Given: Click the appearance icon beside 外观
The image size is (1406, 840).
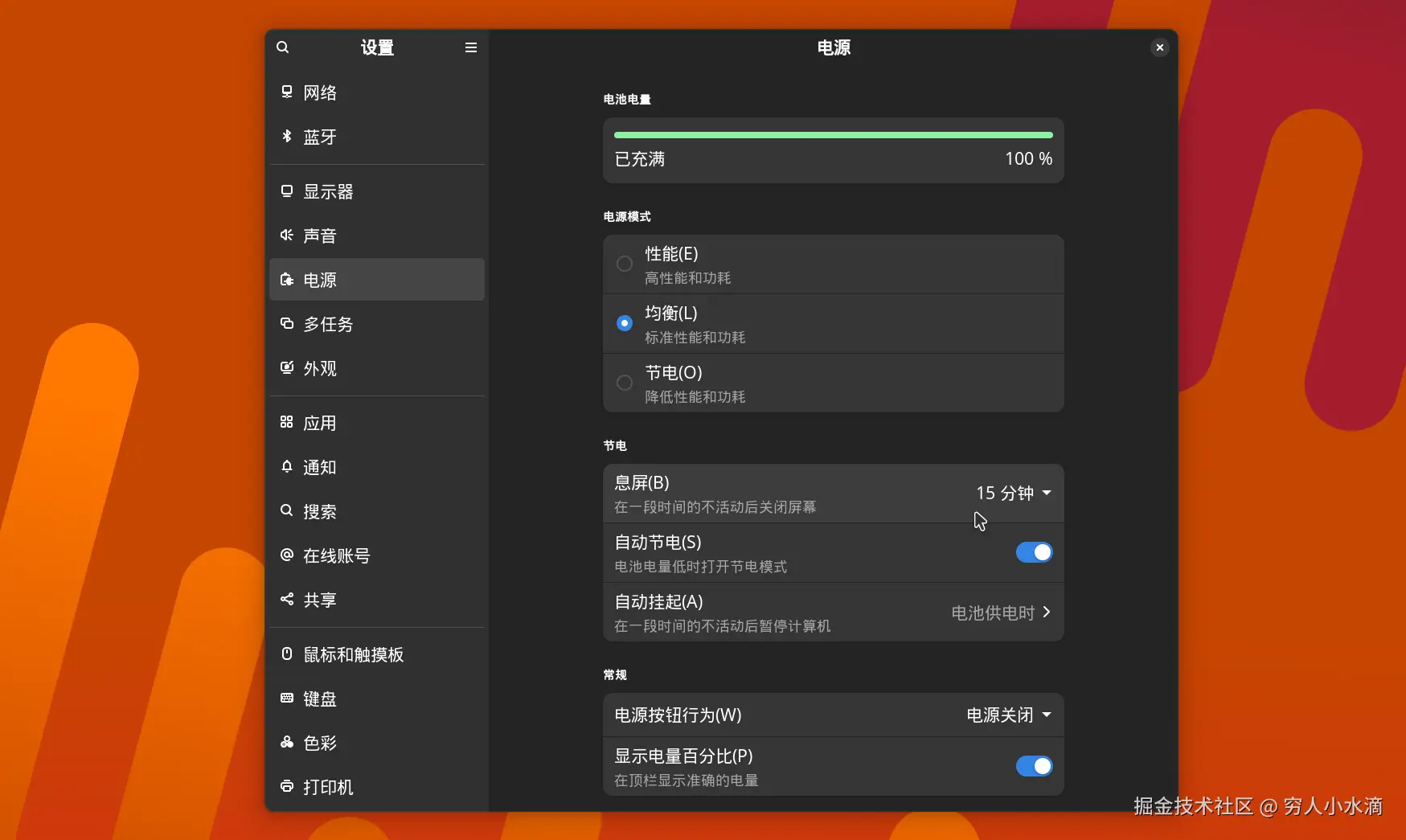Looking at the screenshot, I should (x=287, y=367).
